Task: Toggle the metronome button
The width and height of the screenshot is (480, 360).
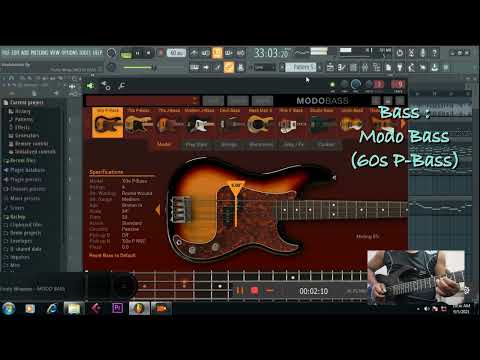Action: (194, 53)
